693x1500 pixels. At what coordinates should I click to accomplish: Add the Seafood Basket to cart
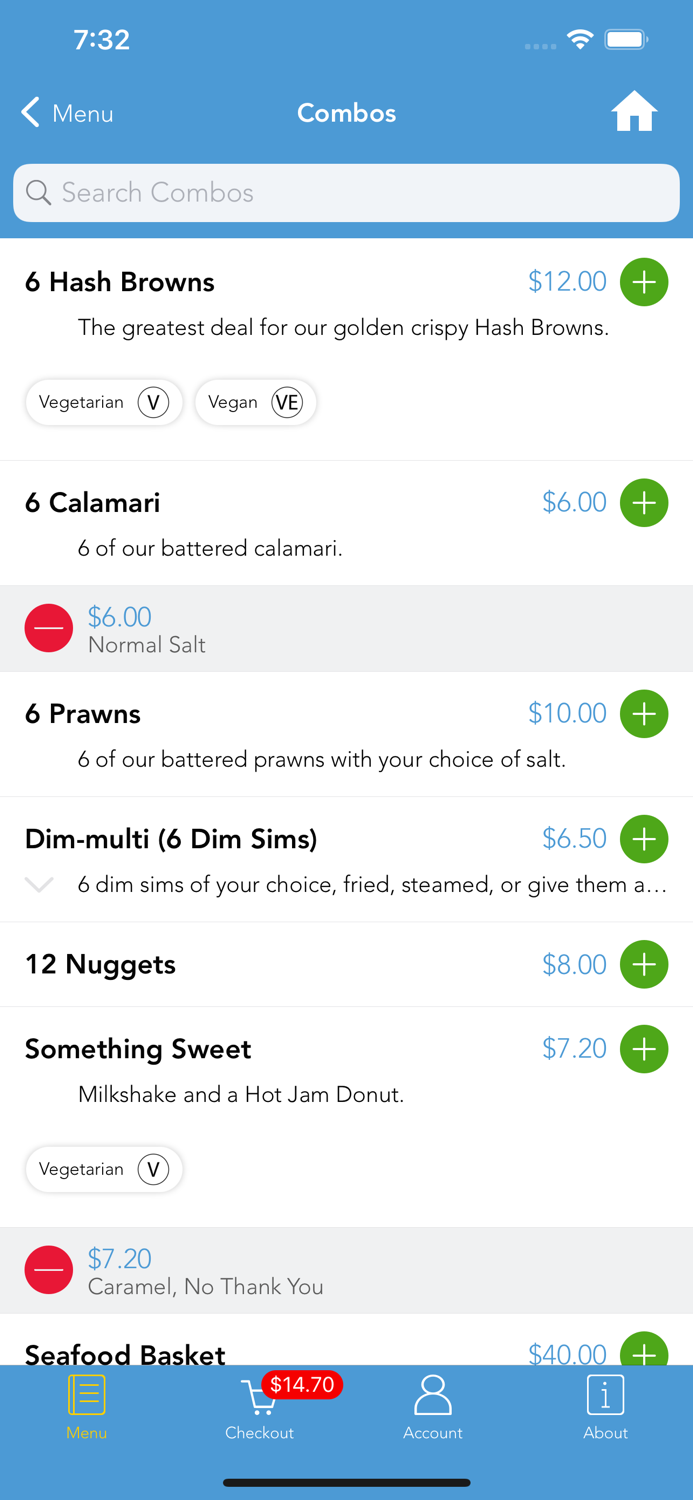click(644, 1352)
